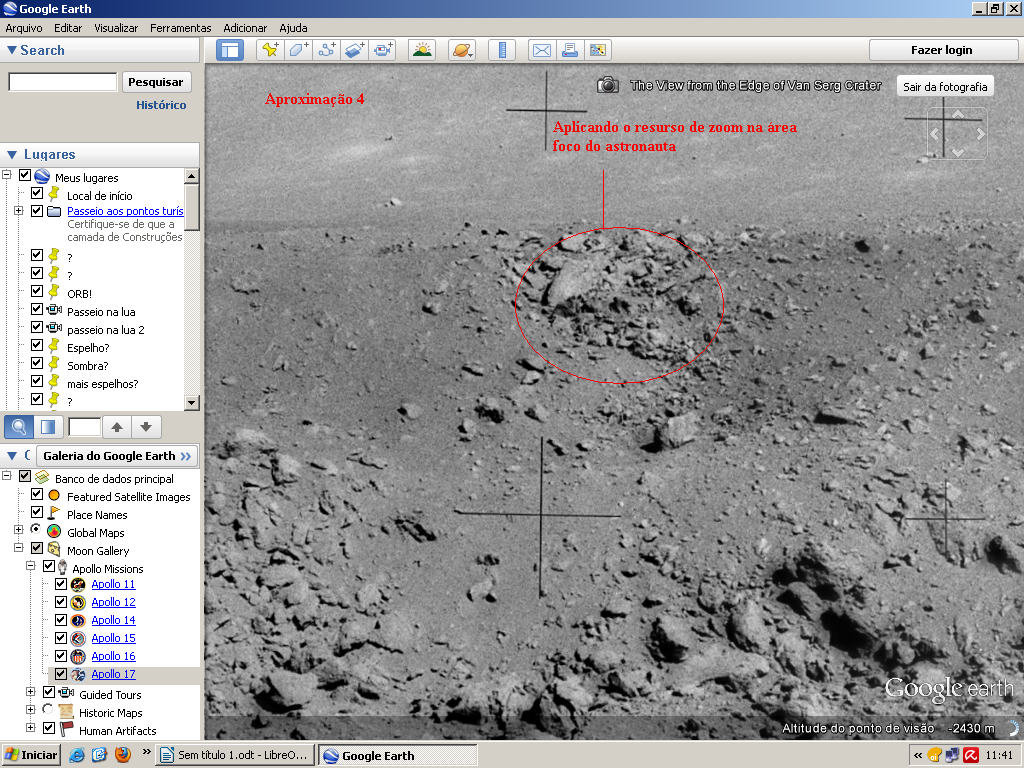Move item up with the up arrow
This screenshot has width=1024, height=768.
pos(117,427)
